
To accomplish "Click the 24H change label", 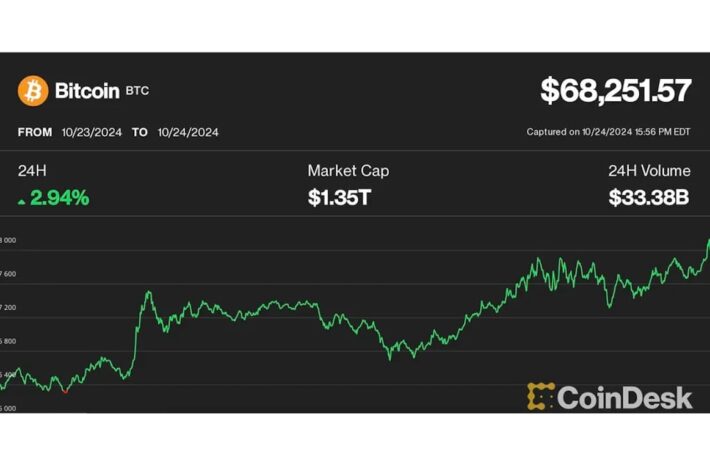I will 32,171.
